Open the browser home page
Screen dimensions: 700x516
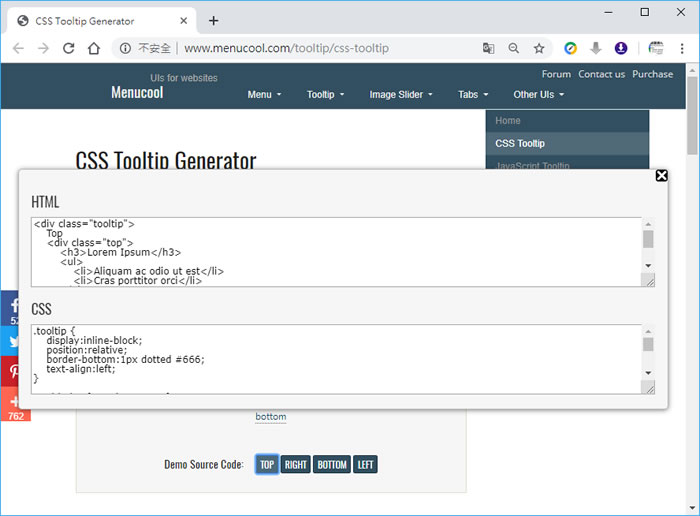[94, 48]
